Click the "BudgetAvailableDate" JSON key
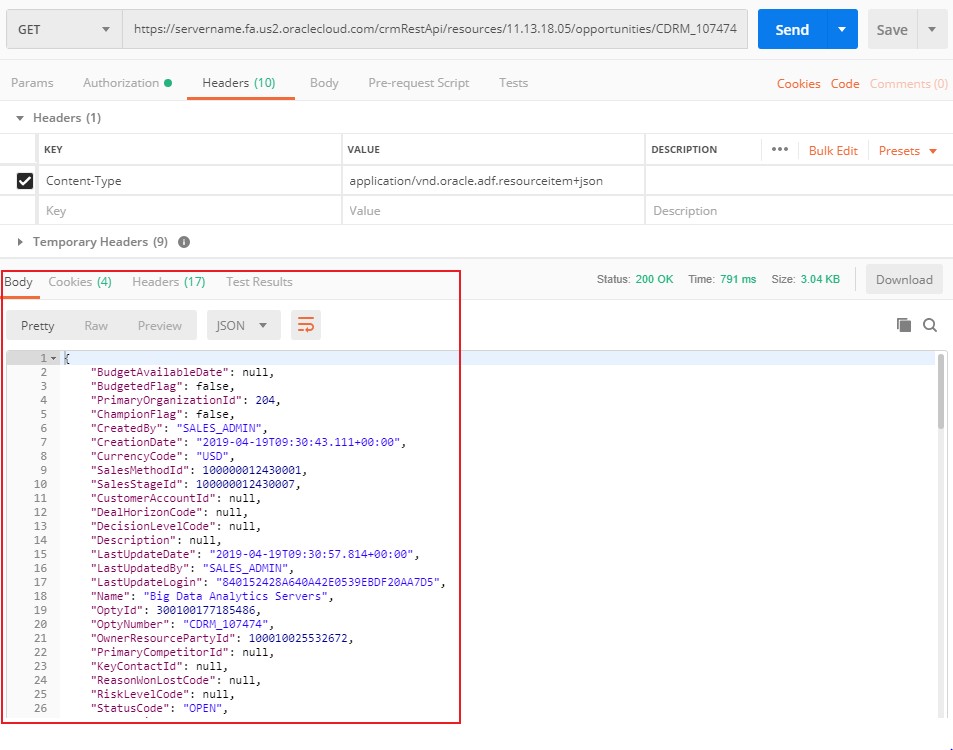This screenshot has height=750, width=953. 159,372
